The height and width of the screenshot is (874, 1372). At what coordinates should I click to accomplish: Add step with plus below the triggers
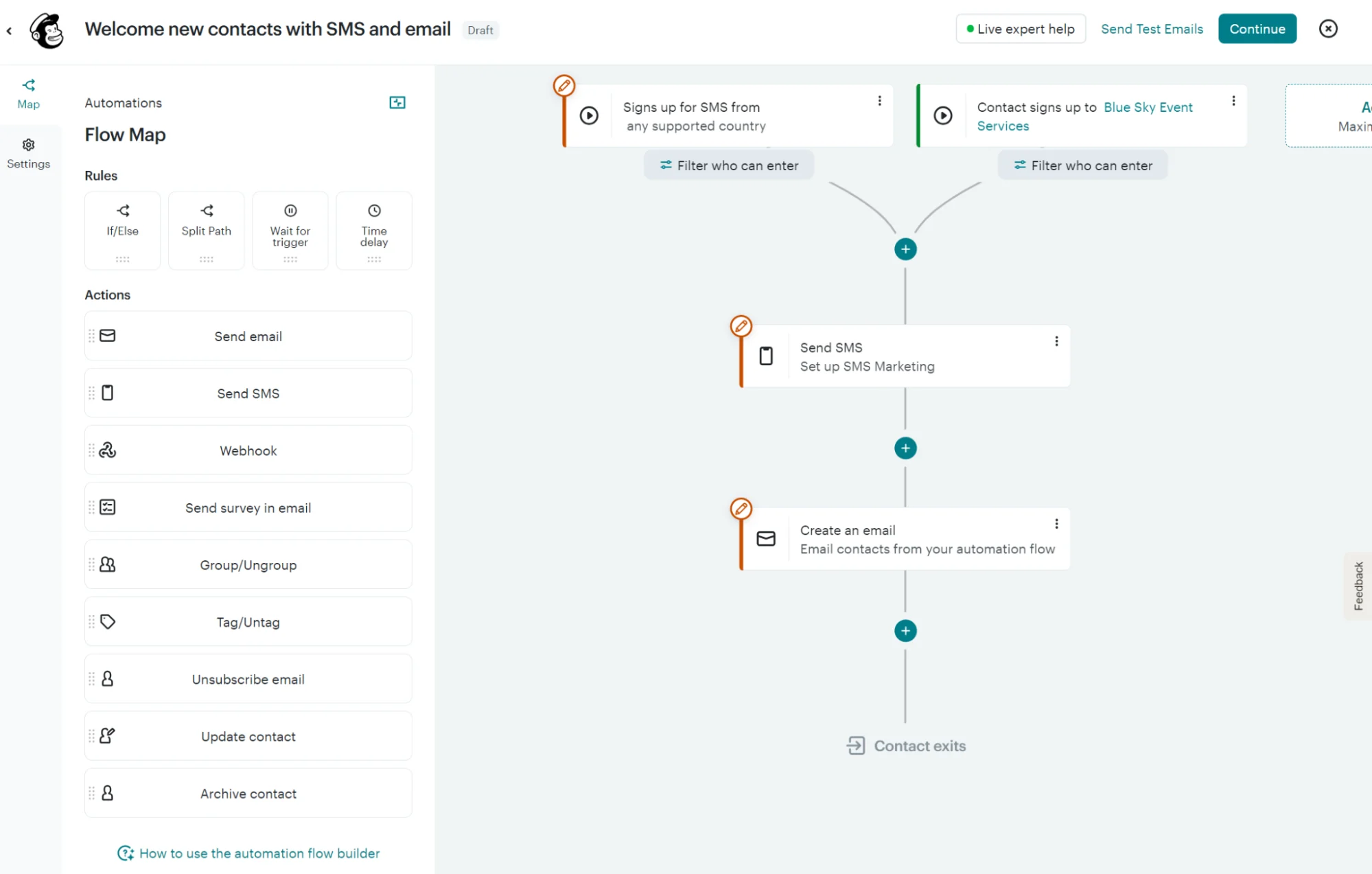click(905, 249)
